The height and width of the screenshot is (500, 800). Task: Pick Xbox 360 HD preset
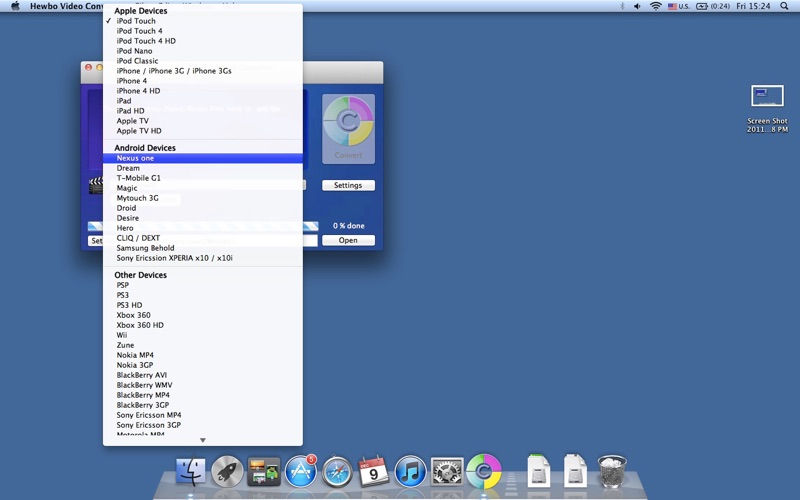point(140,325)
